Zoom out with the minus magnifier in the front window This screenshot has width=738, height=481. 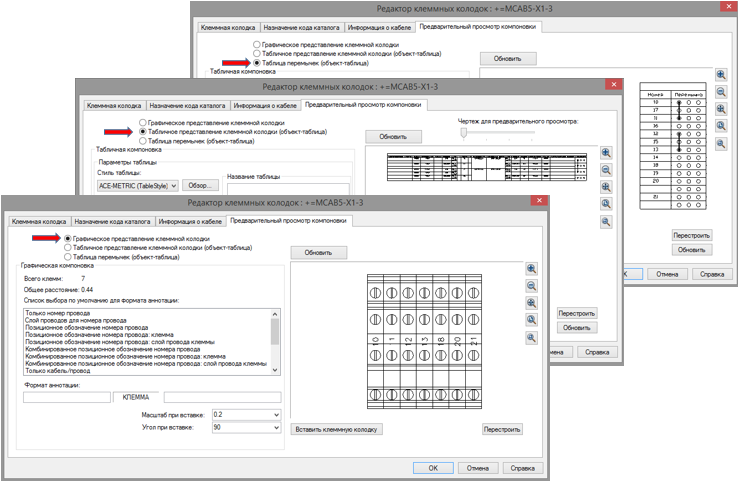tap(531, 286)
